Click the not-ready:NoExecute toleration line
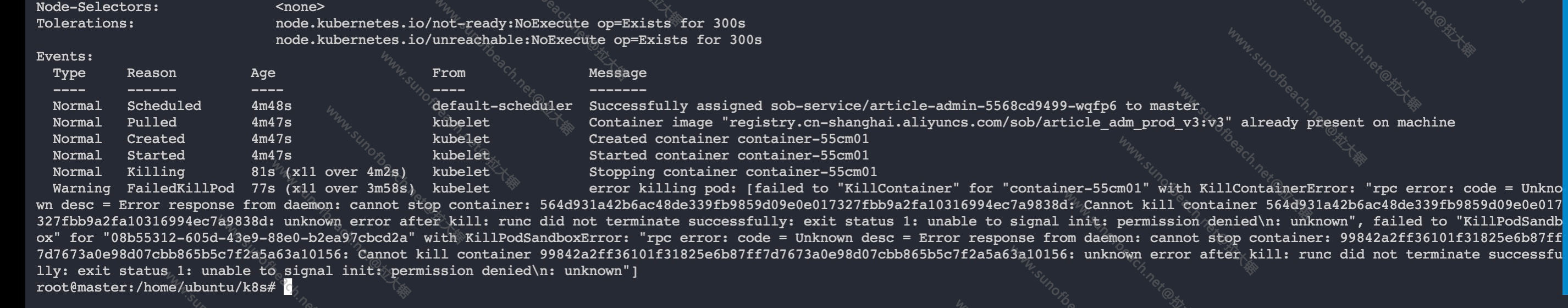The height and width of the screenshot is (308, 1568). click(510, 24)
